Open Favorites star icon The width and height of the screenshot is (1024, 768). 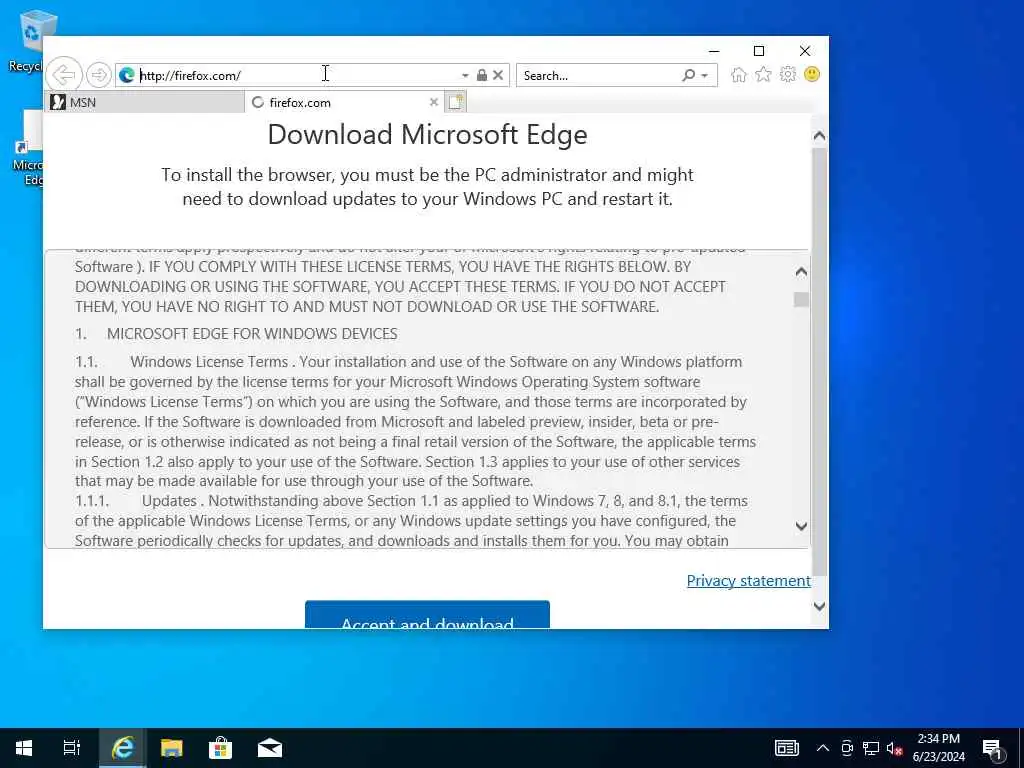[x=763, y=74]
